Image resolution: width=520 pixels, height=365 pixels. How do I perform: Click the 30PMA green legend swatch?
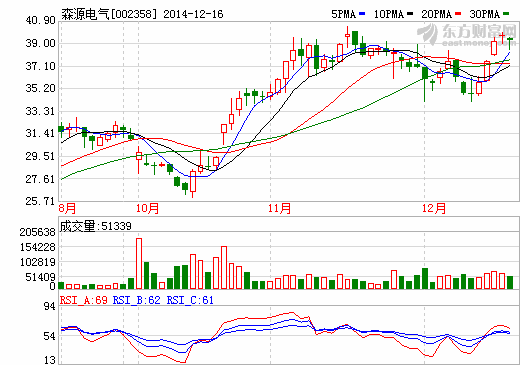tap(506, 14)
